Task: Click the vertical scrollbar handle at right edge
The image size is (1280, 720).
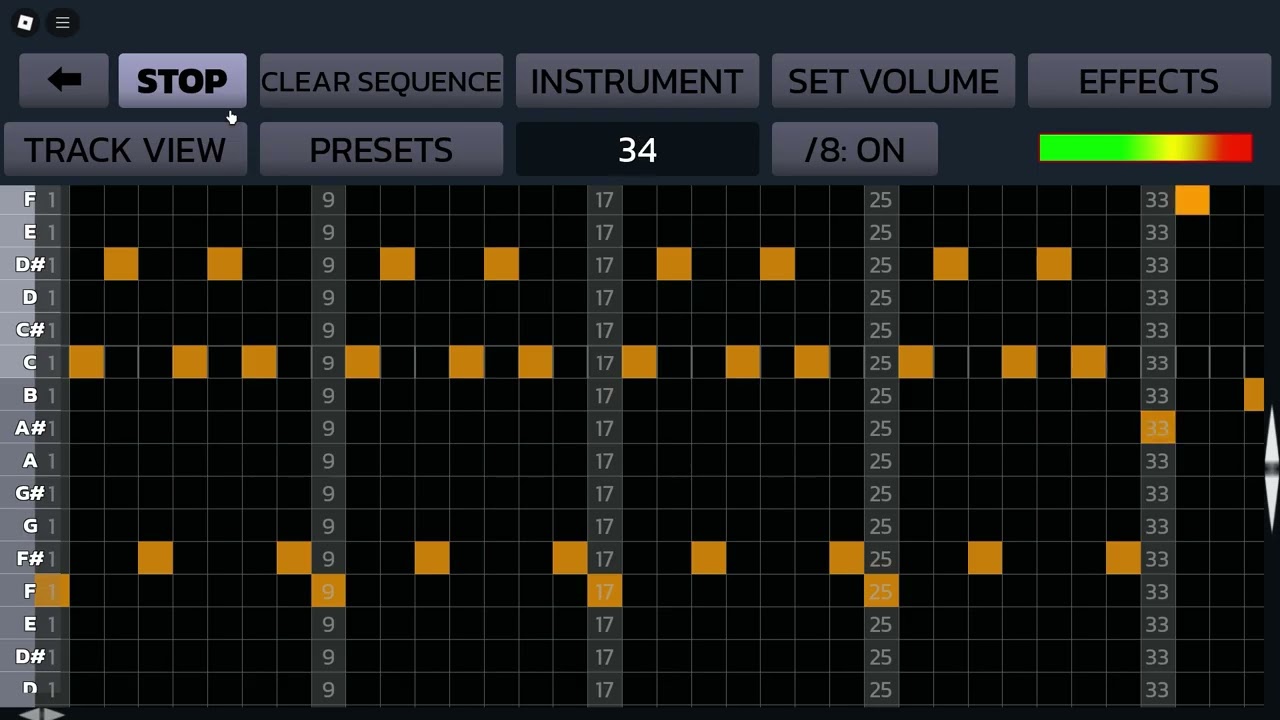Action: click(1272, 467)
